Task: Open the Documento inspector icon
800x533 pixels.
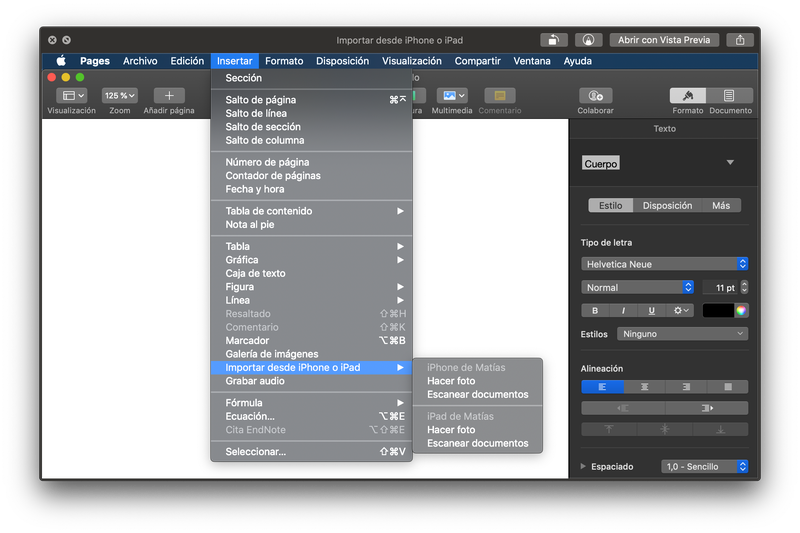Action: pyautogui.click(x=730, y=95)
